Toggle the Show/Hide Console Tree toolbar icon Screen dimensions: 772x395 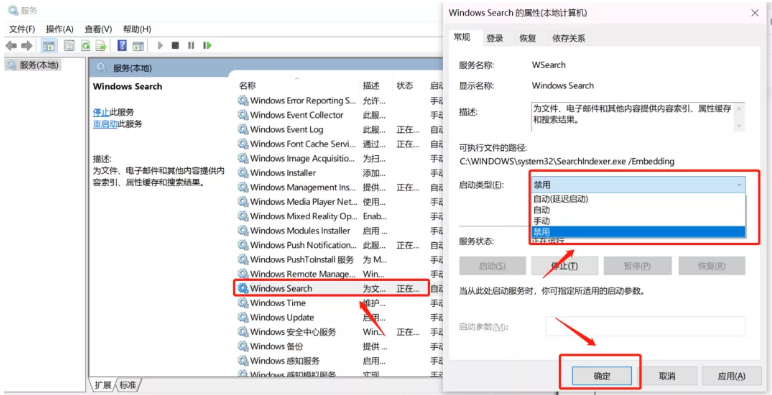pyautogui.click(x=48, y=46)
